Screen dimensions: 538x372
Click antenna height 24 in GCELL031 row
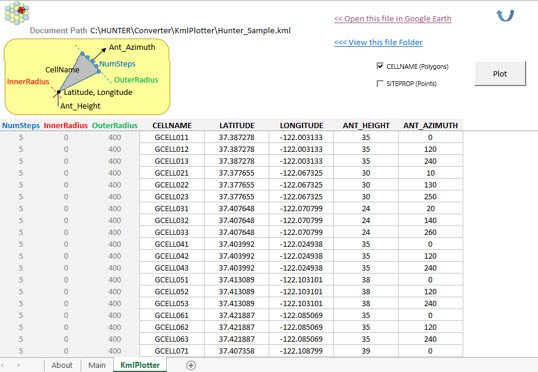(366, 209)
